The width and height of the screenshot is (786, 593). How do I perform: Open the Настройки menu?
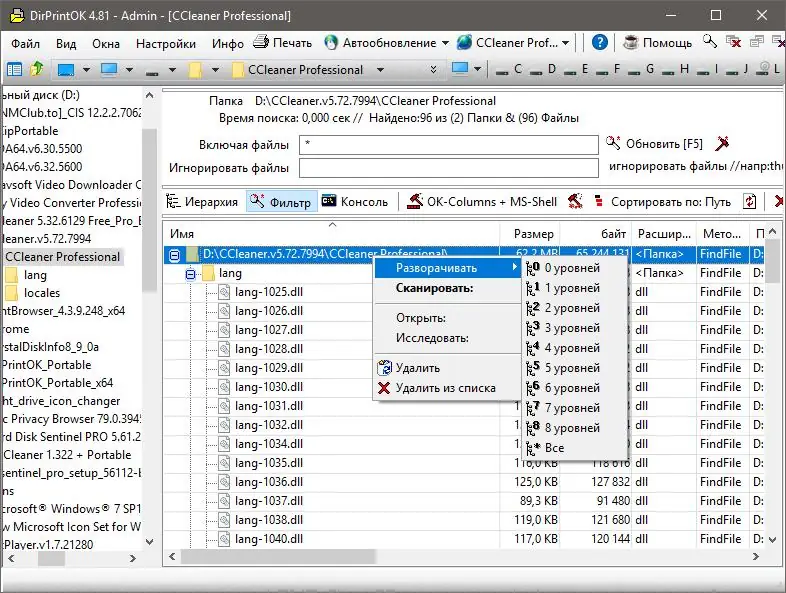click(x=165, y=44)
